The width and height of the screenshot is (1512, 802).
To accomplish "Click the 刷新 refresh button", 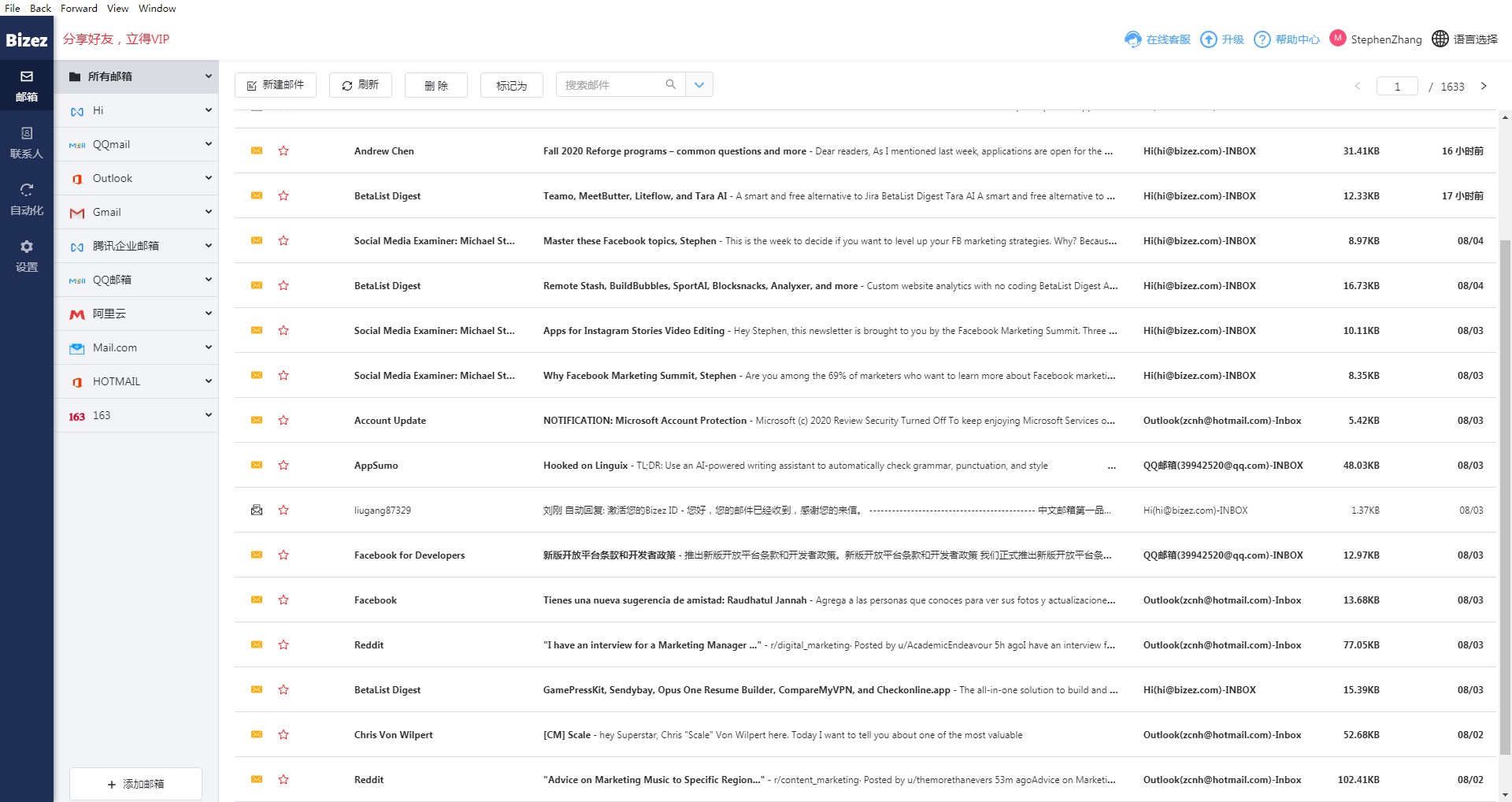I will (361, 85).
